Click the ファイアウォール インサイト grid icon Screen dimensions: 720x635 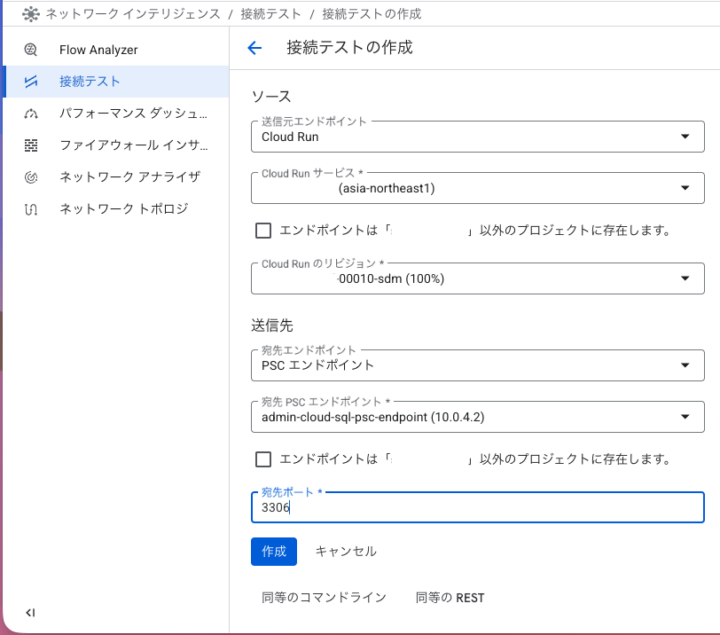(31, 146)
